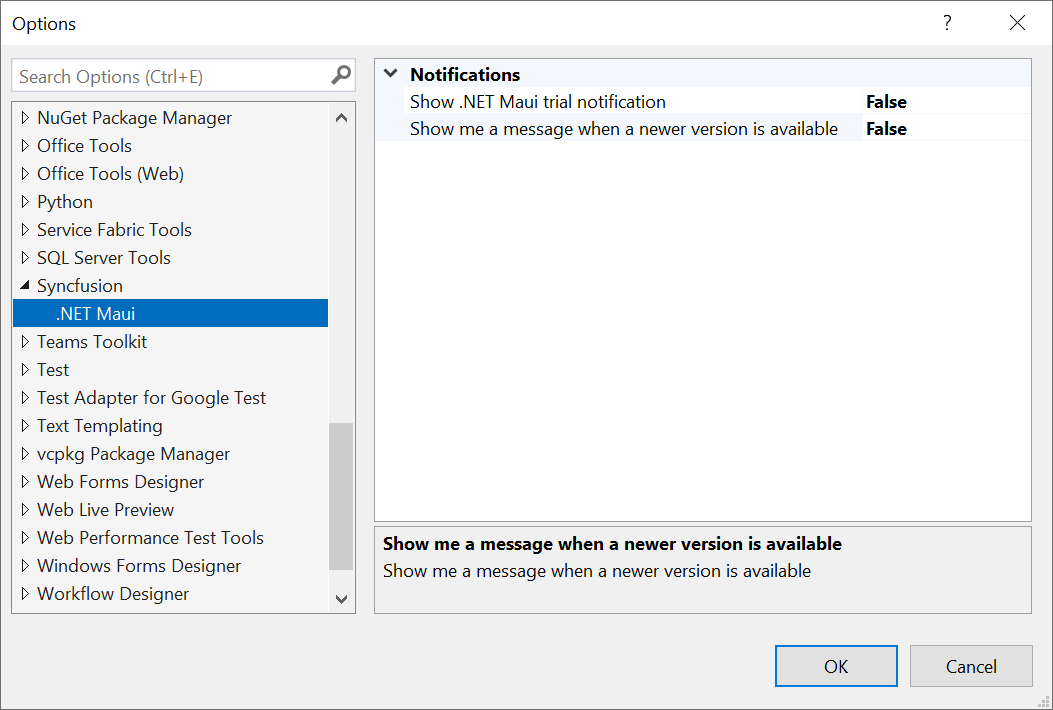Expand the Python options node
Image resolution: width=1053 pixels, height=710 pixels.
pyautogui.click(x=25, y=202)
